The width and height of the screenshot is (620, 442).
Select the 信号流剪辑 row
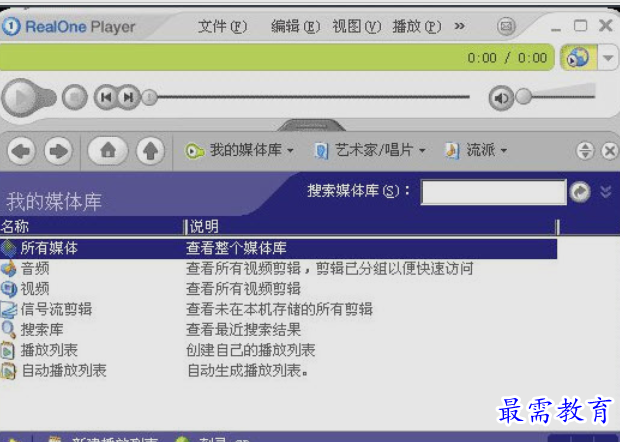[278, 309]
